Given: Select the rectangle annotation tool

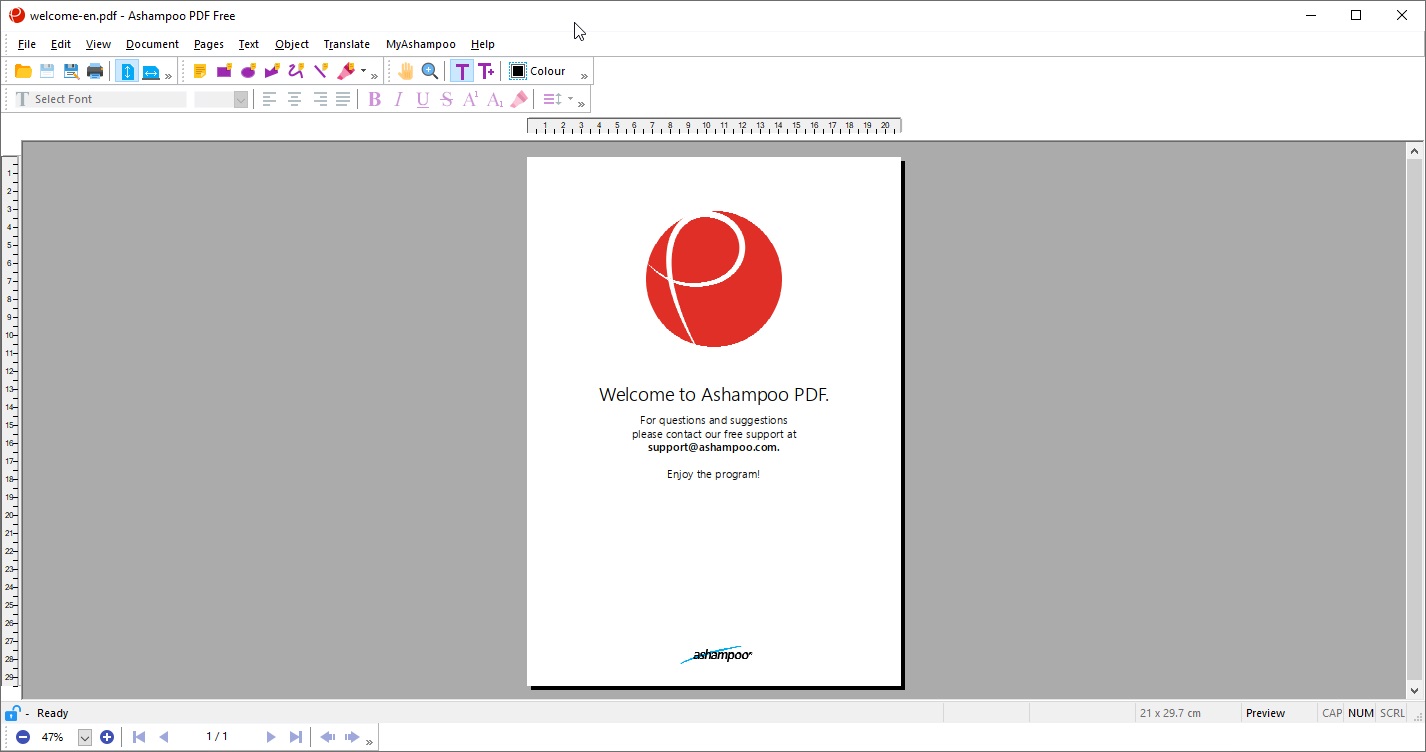Looking at the screenshot, I should 224,71.
